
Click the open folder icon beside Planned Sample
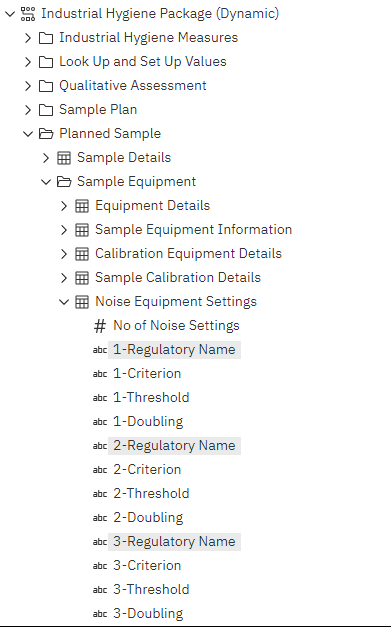[46, 134]
